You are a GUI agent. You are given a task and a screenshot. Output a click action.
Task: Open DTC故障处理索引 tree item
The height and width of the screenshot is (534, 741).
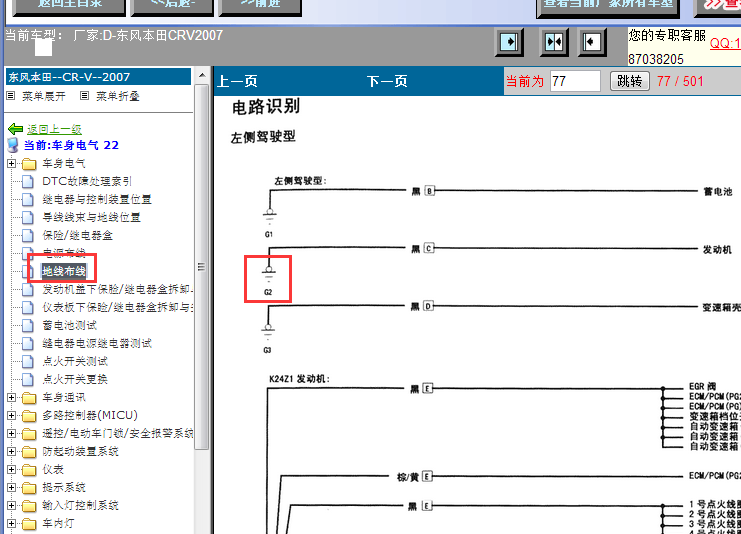[87, 181]
